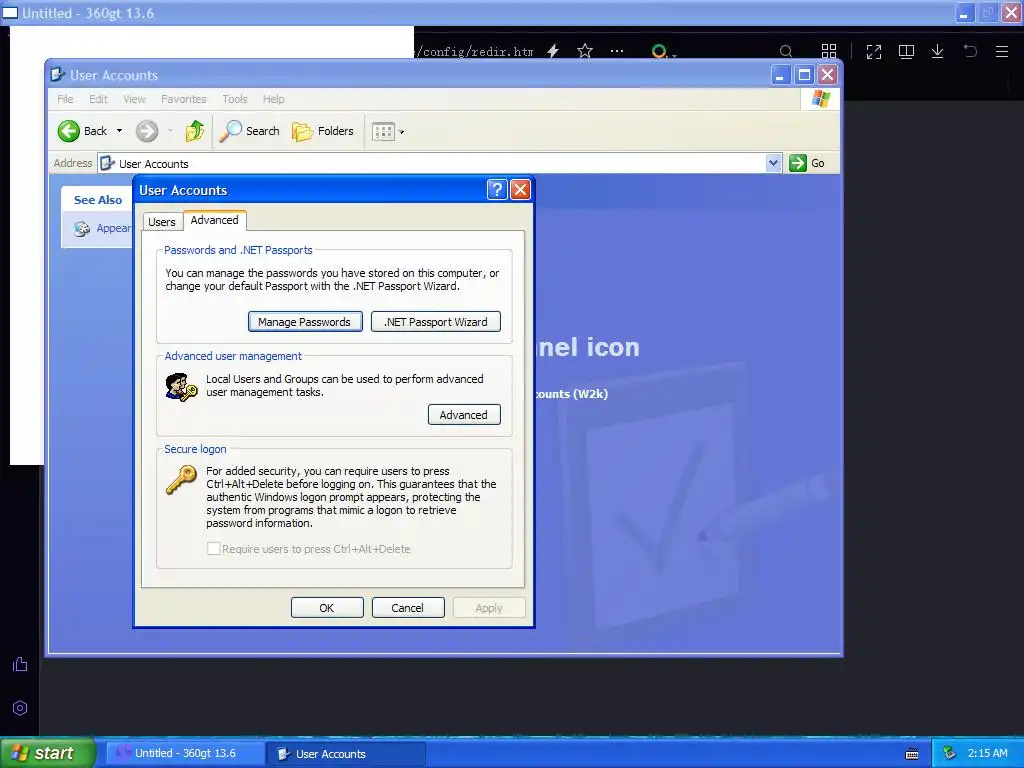
Task: Open the Views icon in toolbar
Action: (x=383, y=132)
